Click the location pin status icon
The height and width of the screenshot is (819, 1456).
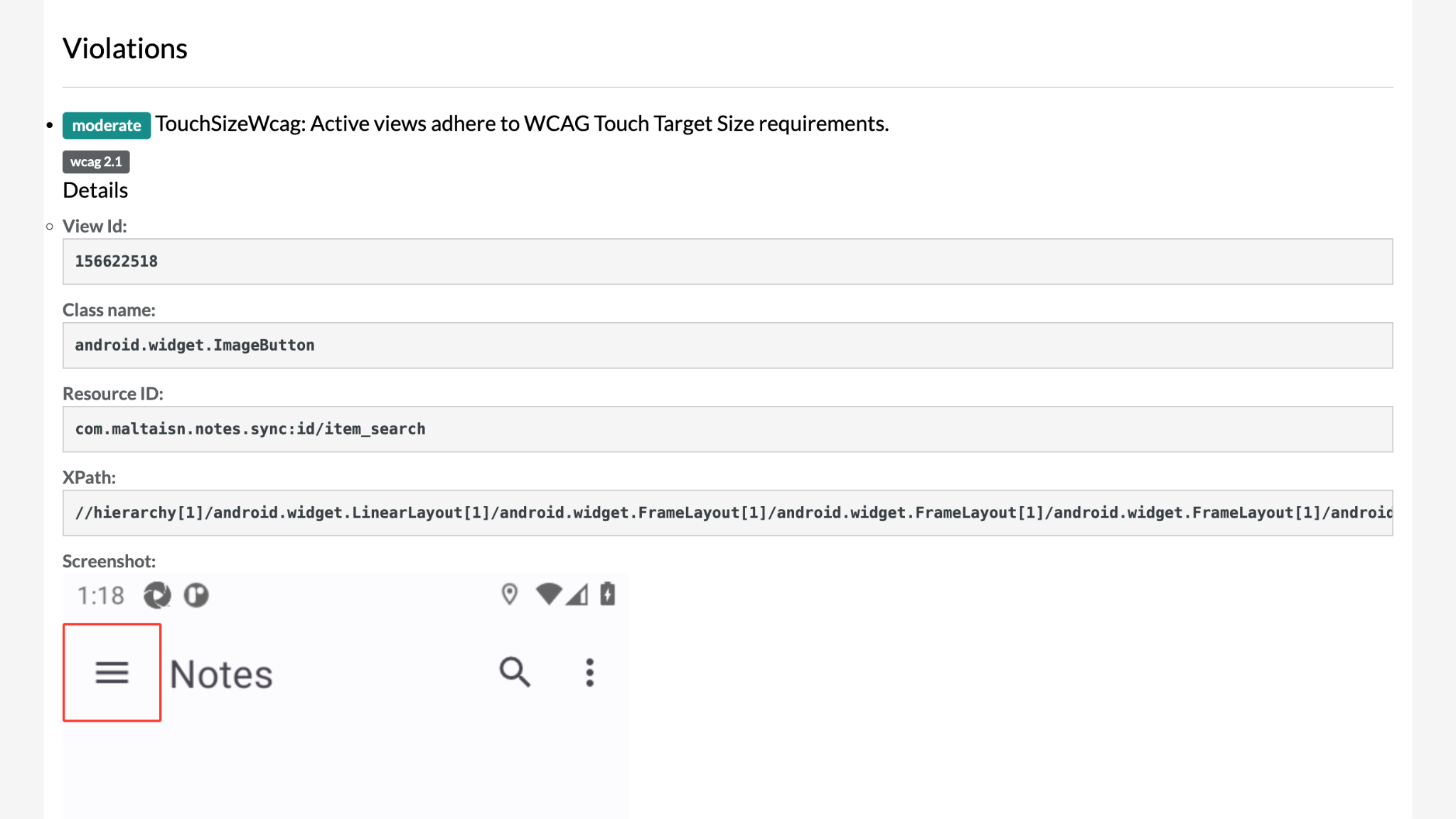[509, 594]
